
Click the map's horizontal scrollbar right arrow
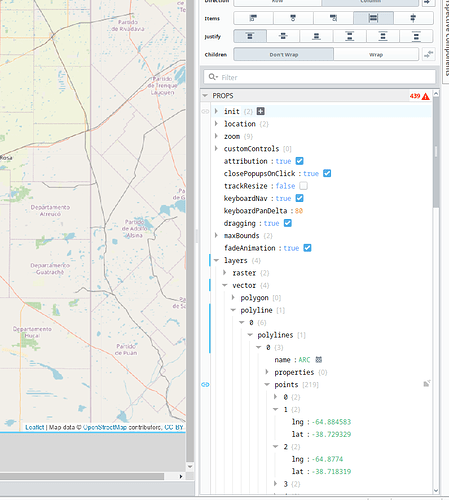[x=181, y=476]
